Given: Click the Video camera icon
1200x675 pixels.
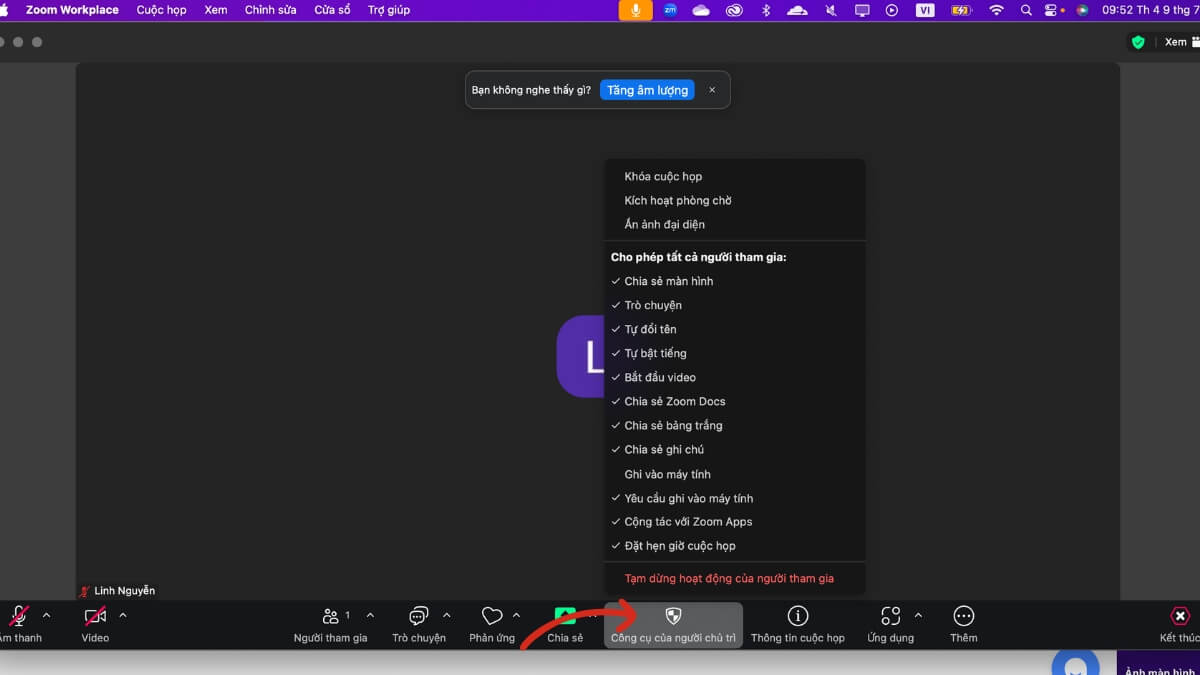Looking at the screenshot, I should 95,617.
